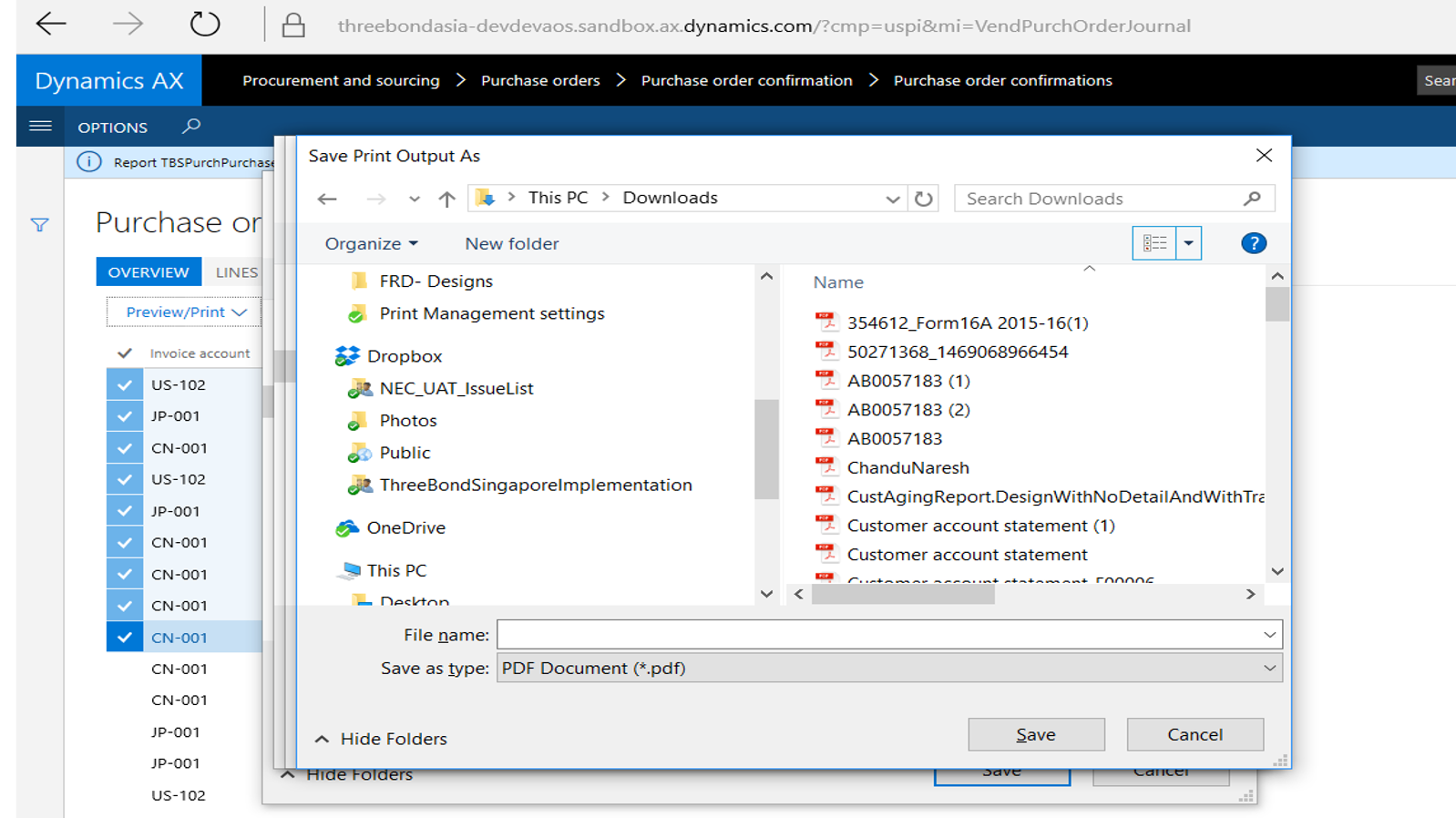This screenshot has width=1456, height=818.
Task: Open the hamburger navigation menu
Action: pyautogui.click(x=40, y=127)
